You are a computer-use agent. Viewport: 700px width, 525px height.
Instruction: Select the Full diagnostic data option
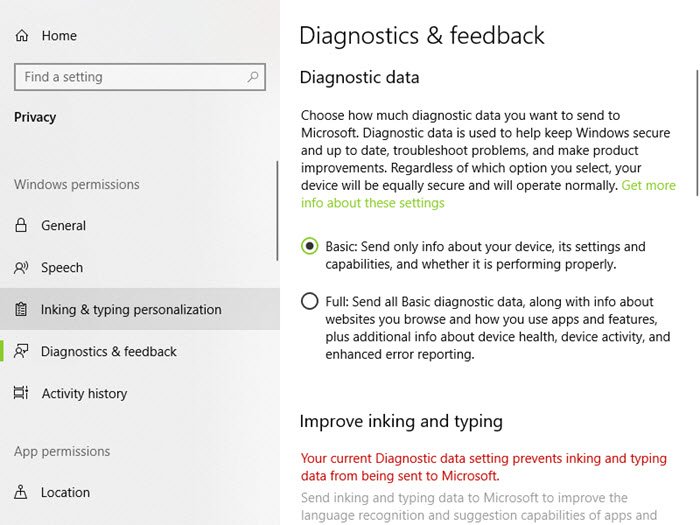click(x=310, y=301)
